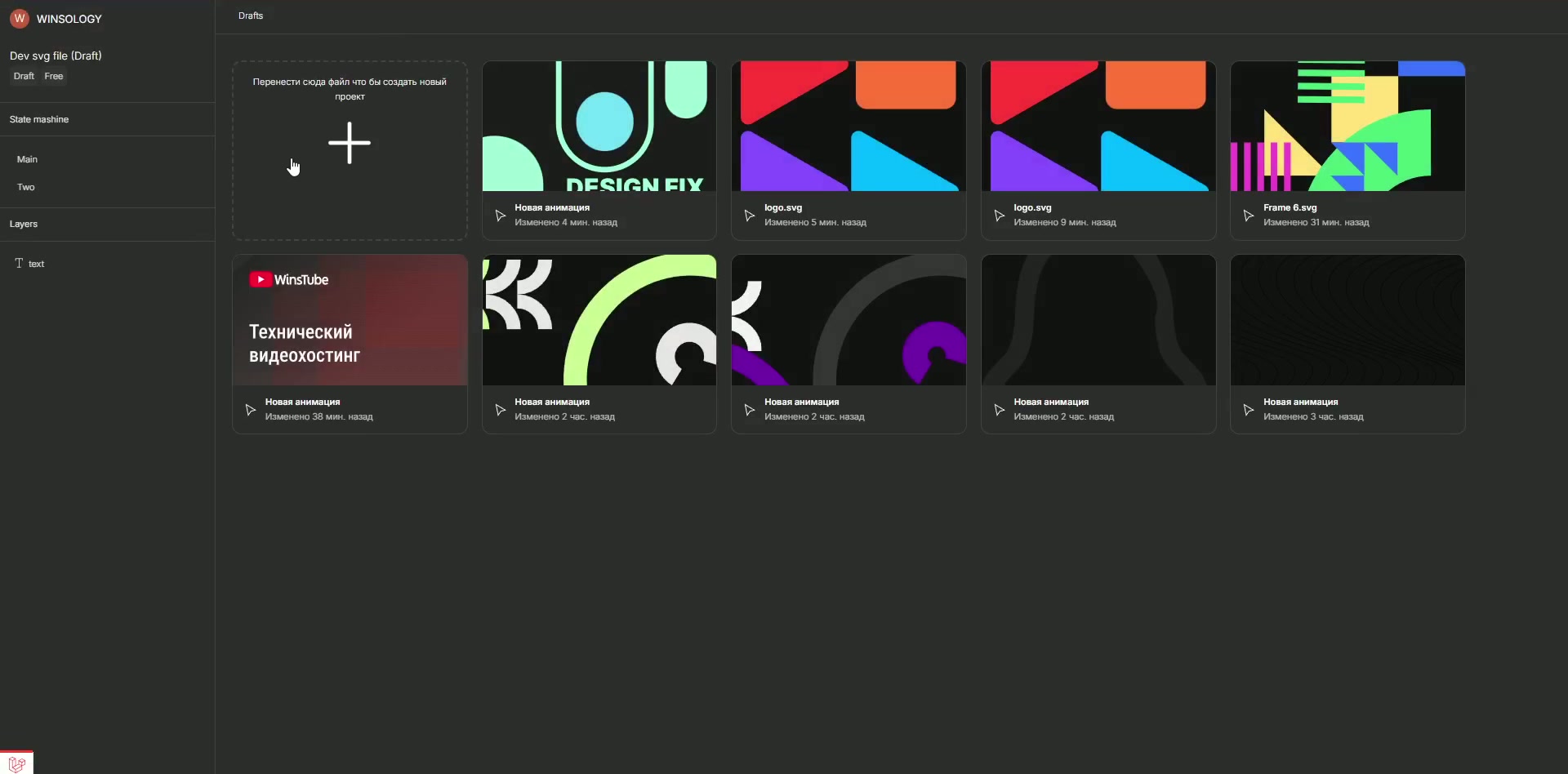
Task: Click cursor icon on the green arc animation card
Action: 501,410
